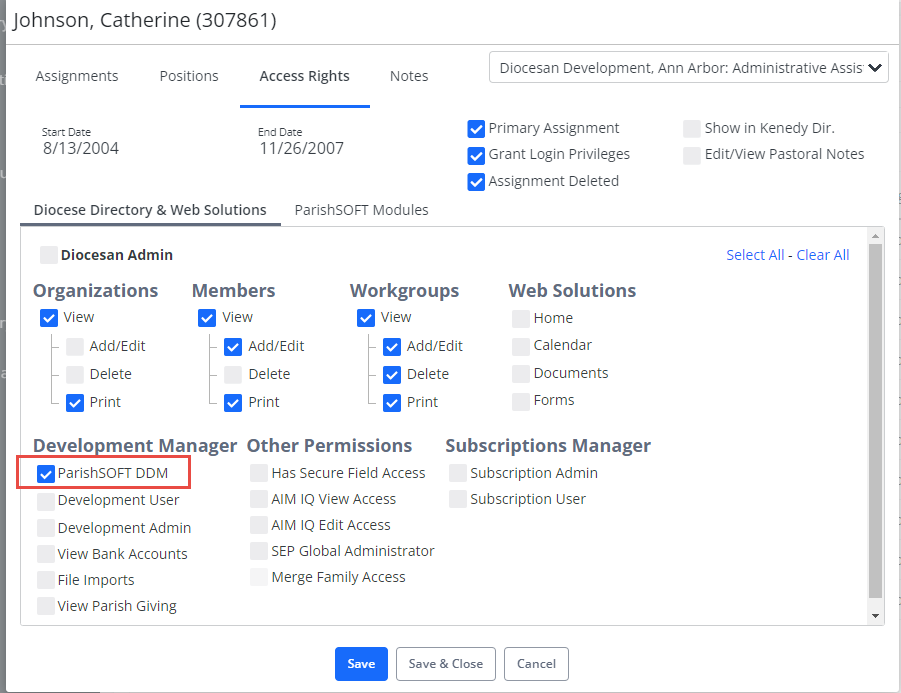Uncheck the ParishSOFT DDM checkbox
901x693 pixels.
click(x=46, y=473)
